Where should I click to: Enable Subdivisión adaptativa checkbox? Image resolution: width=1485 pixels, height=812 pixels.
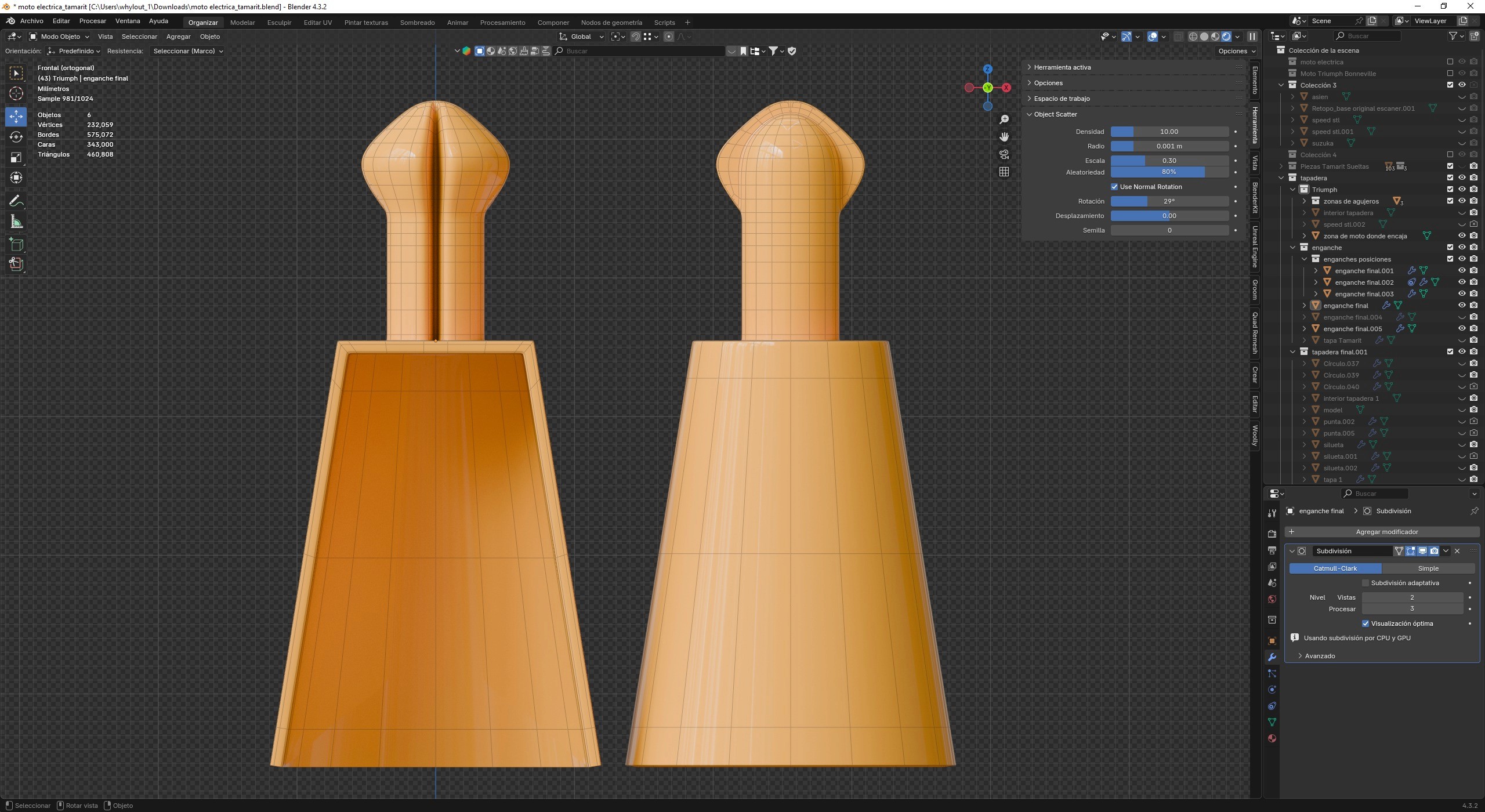tap(1366, 583)
